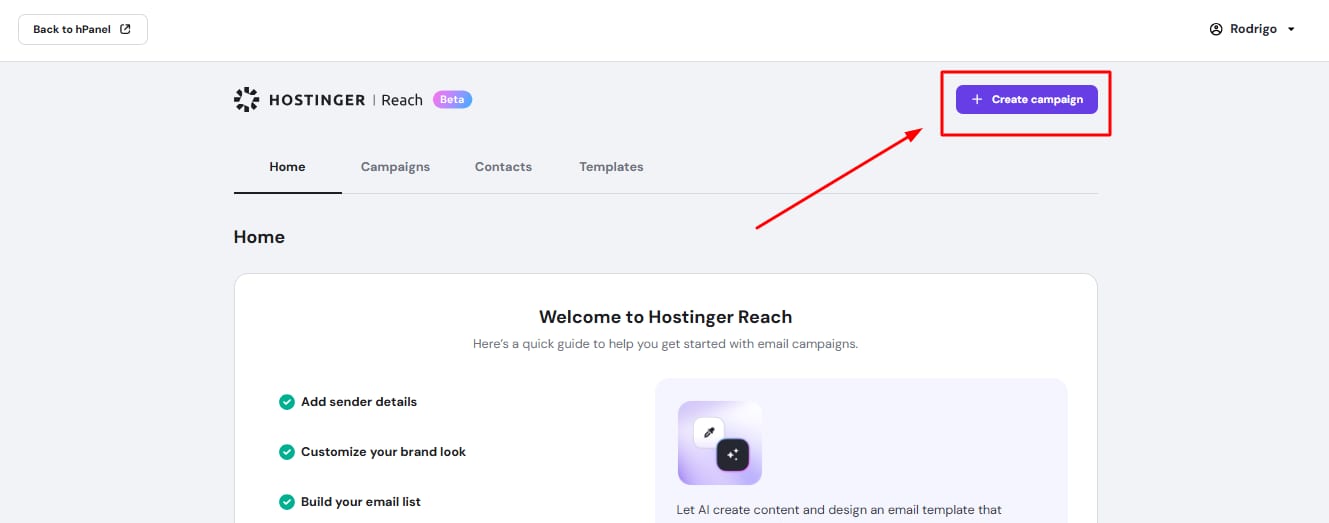The height and width of the screenshot is (523, 1329).
Task: Click the Back to hPanel button
Action: click(82, 29)
